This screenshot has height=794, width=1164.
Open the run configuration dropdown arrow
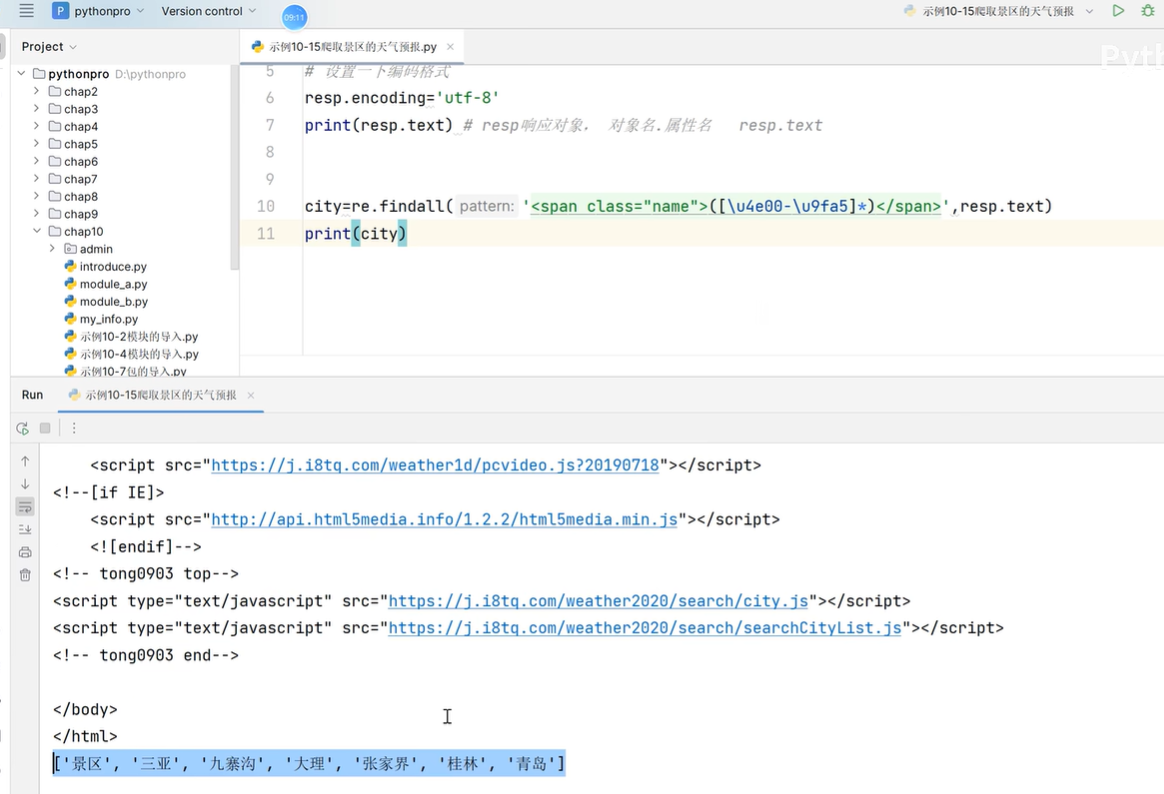click(1089, 11)
